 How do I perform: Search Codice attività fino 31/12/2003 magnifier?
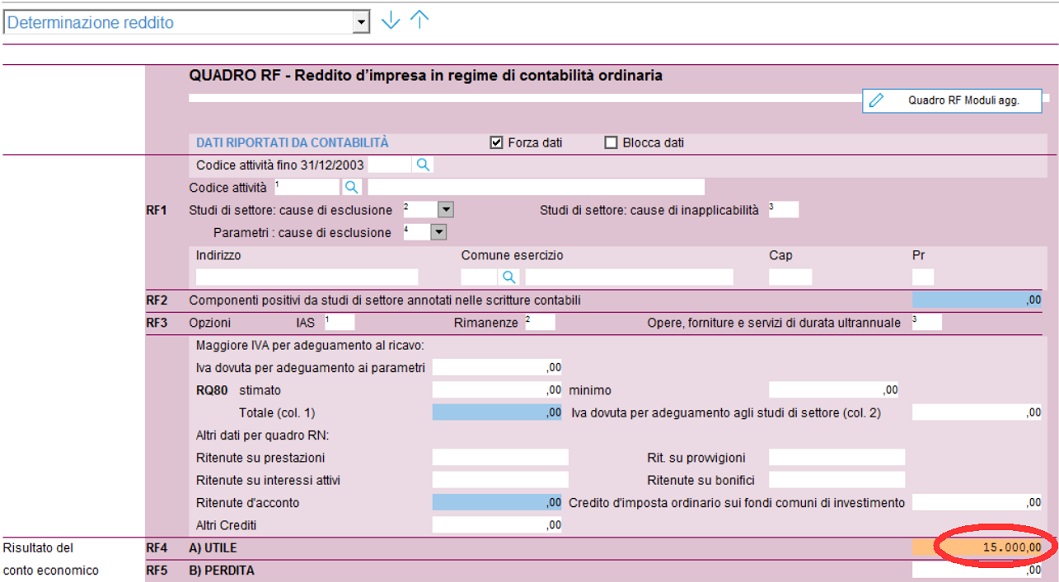(x=423, y=165)
